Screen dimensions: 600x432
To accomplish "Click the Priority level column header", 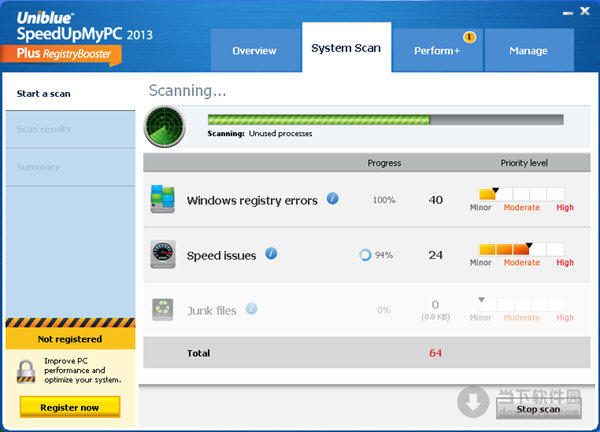I will pos(524,163).
